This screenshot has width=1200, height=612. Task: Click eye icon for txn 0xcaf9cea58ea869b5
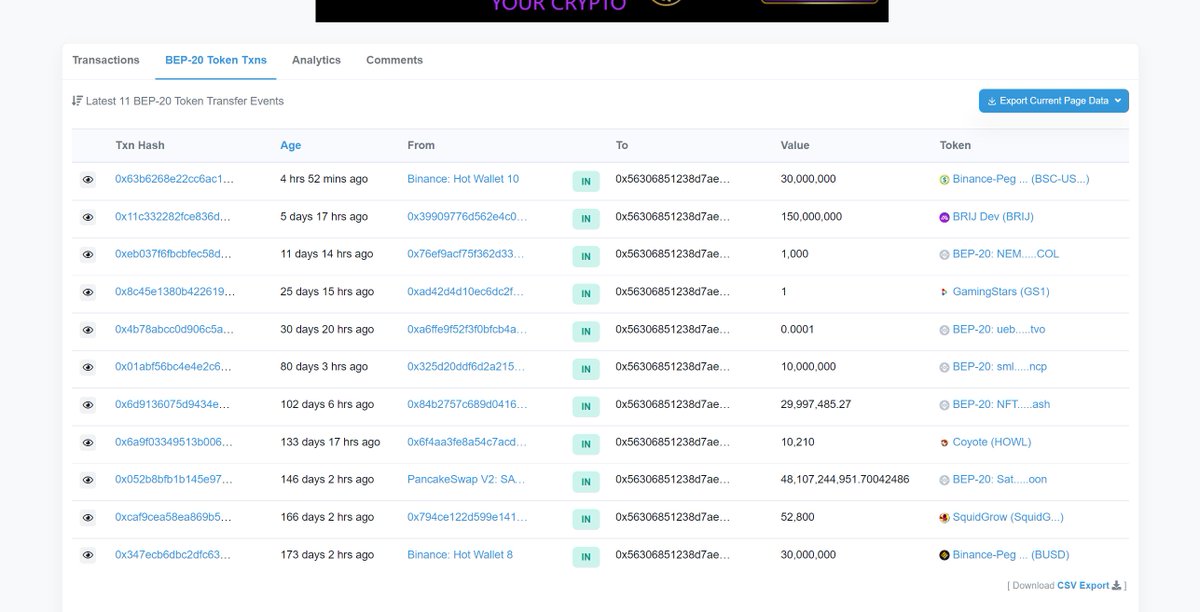coord(88,517)
